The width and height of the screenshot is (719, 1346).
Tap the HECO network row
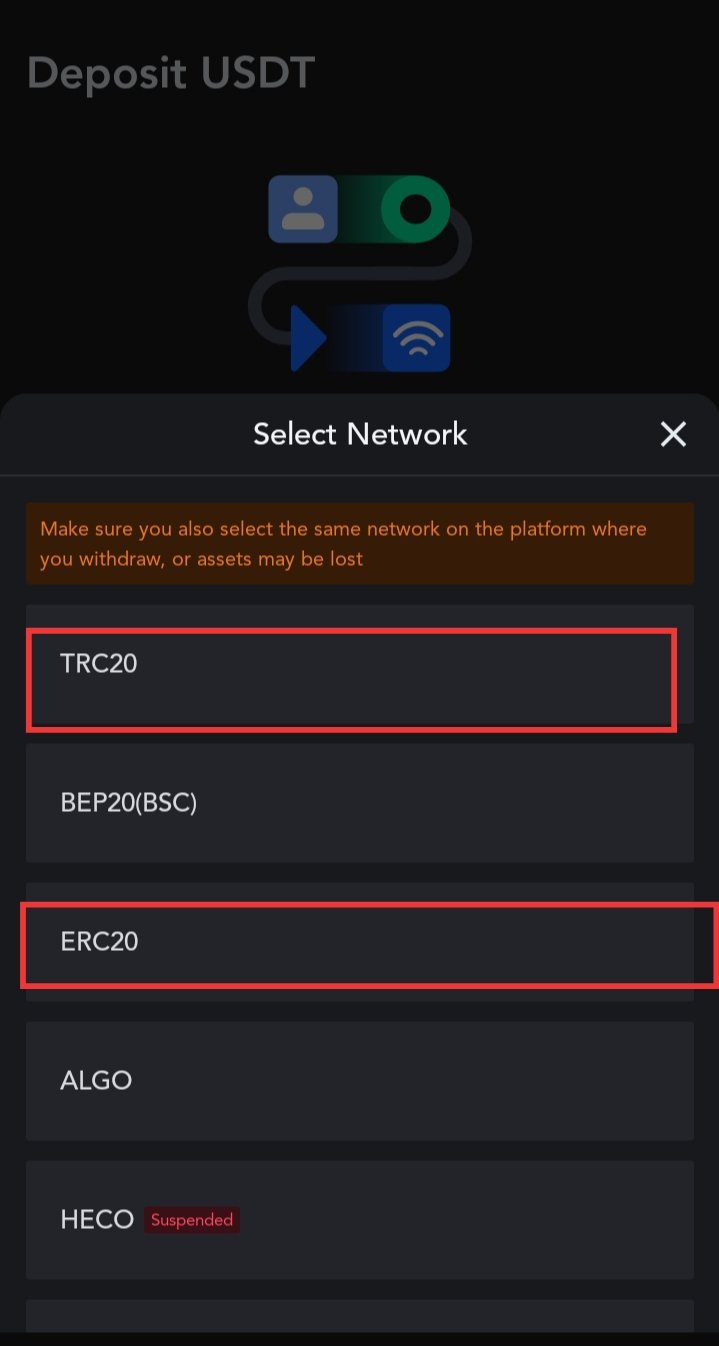360,1219
